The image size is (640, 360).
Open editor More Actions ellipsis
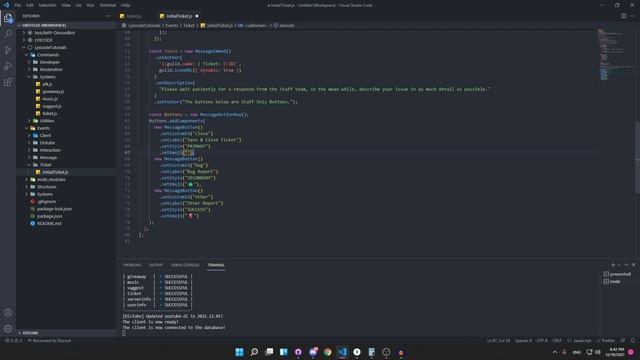pyautogui.click(x=633, y=16)
